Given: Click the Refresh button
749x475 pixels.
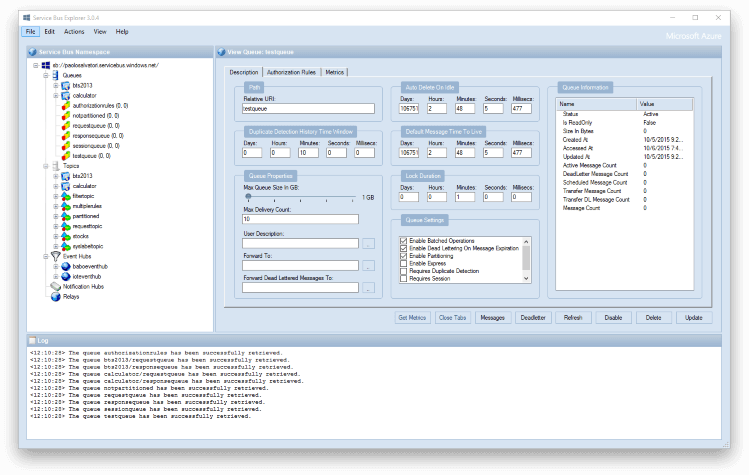Looking at the screenshot, I should tap(573, 318).
